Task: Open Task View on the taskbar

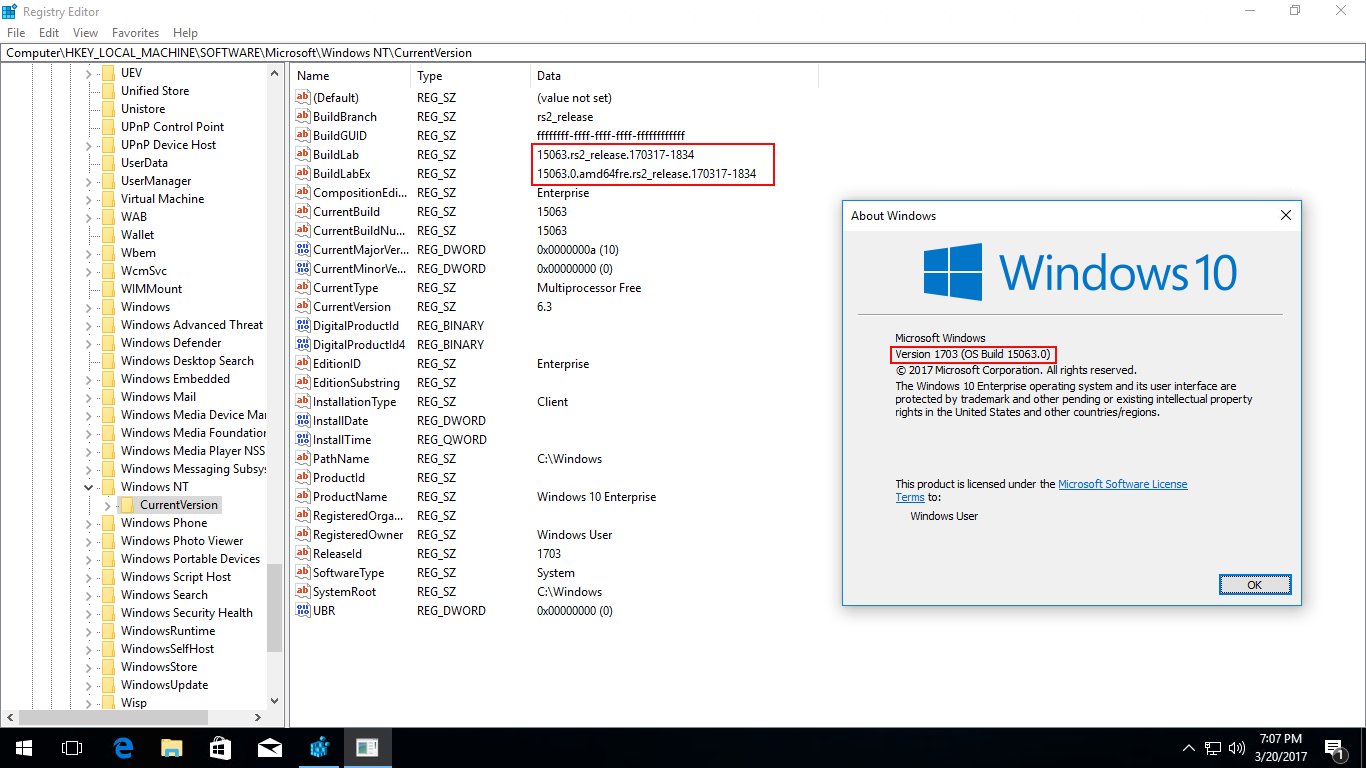Action: click(x=72, y=747)
